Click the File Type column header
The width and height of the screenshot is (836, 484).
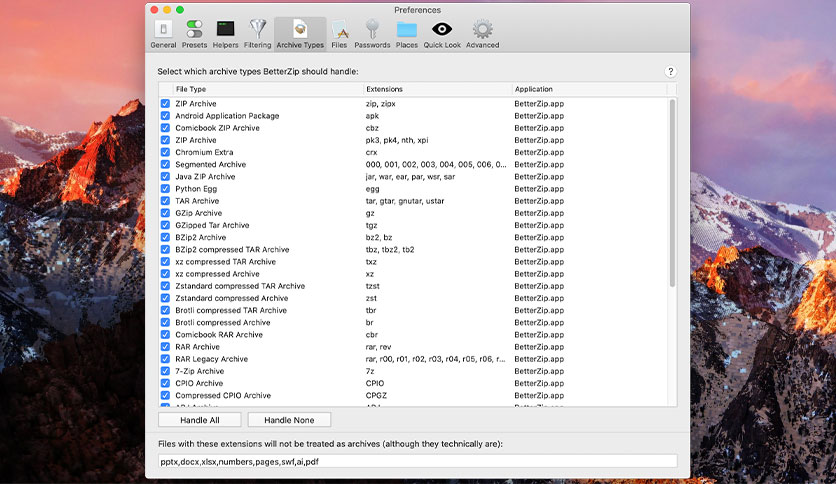coord(268,89)
